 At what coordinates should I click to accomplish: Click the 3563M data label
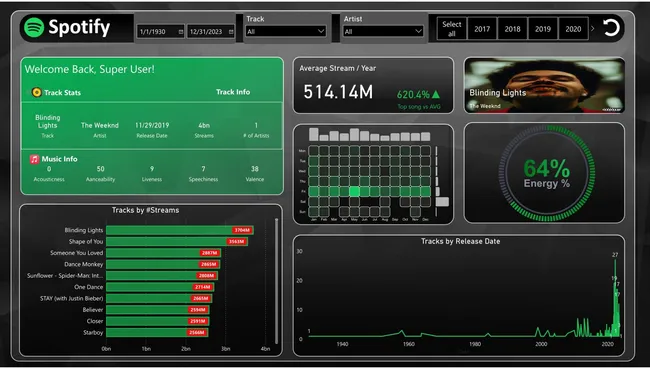237,241
